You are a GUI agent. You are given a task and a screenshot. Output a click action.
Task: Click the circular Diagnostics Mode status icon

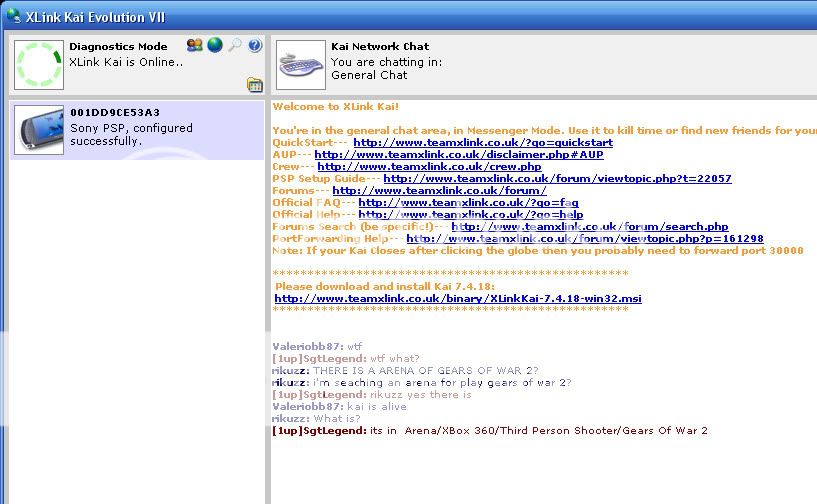pos(39,65)
